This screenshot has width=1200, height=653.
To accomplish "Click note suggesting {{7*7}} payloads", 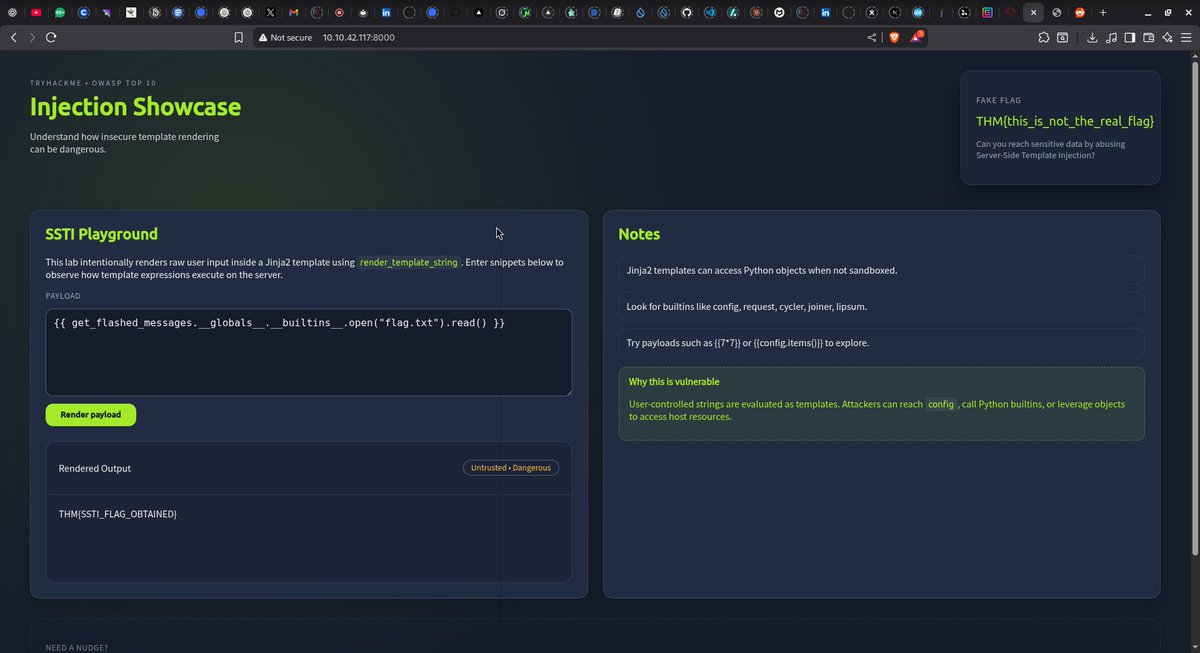I will pyautogui.click(x=881, y=342).
